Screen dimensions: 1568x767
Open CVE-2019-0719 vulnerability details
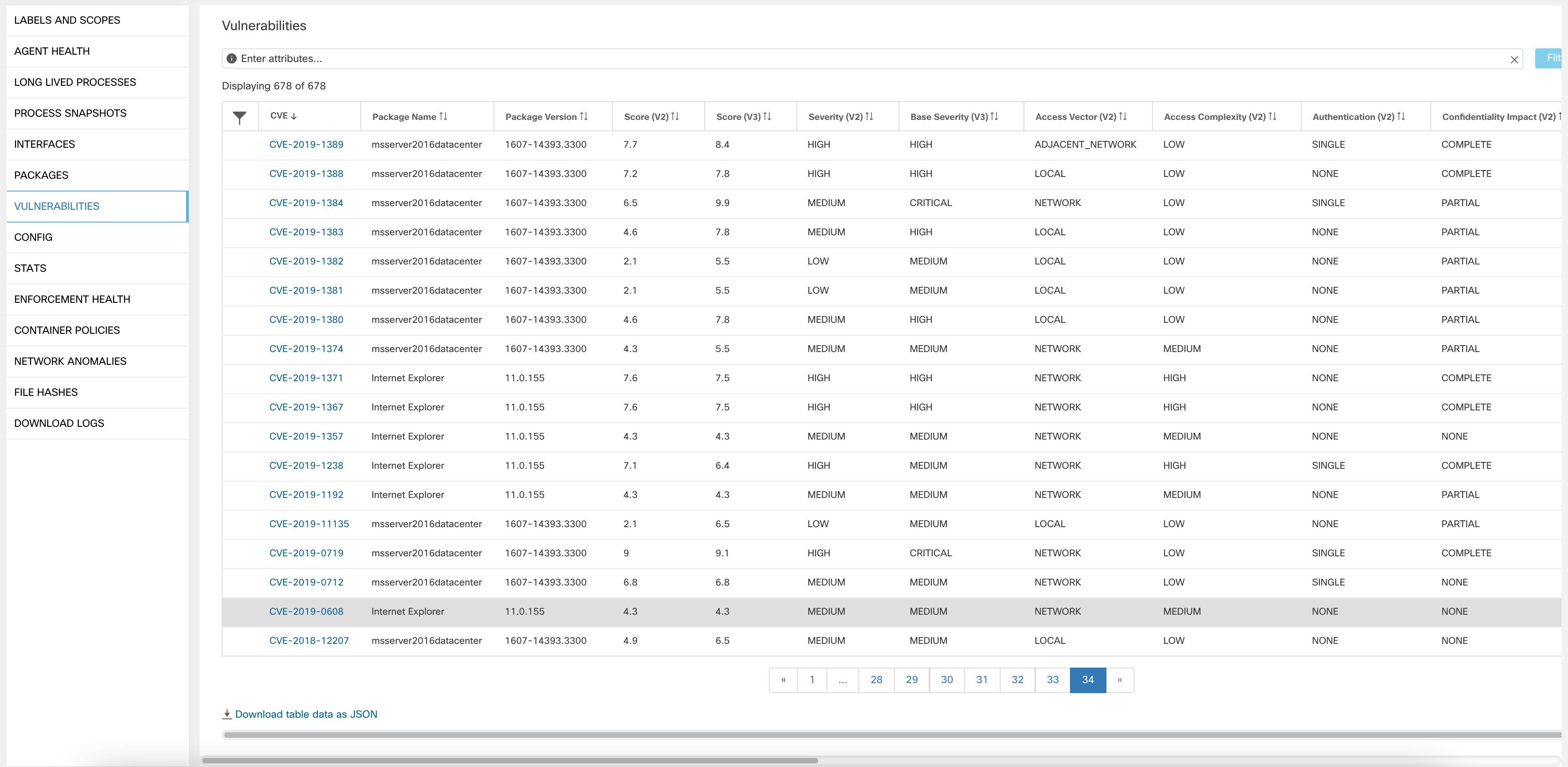(307, 553)
